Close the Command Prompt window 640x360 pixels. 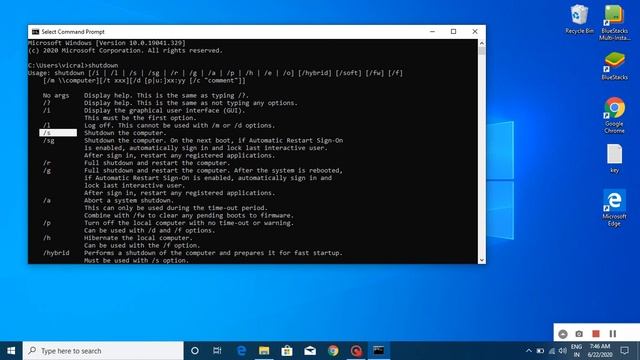tap(475, 31)
